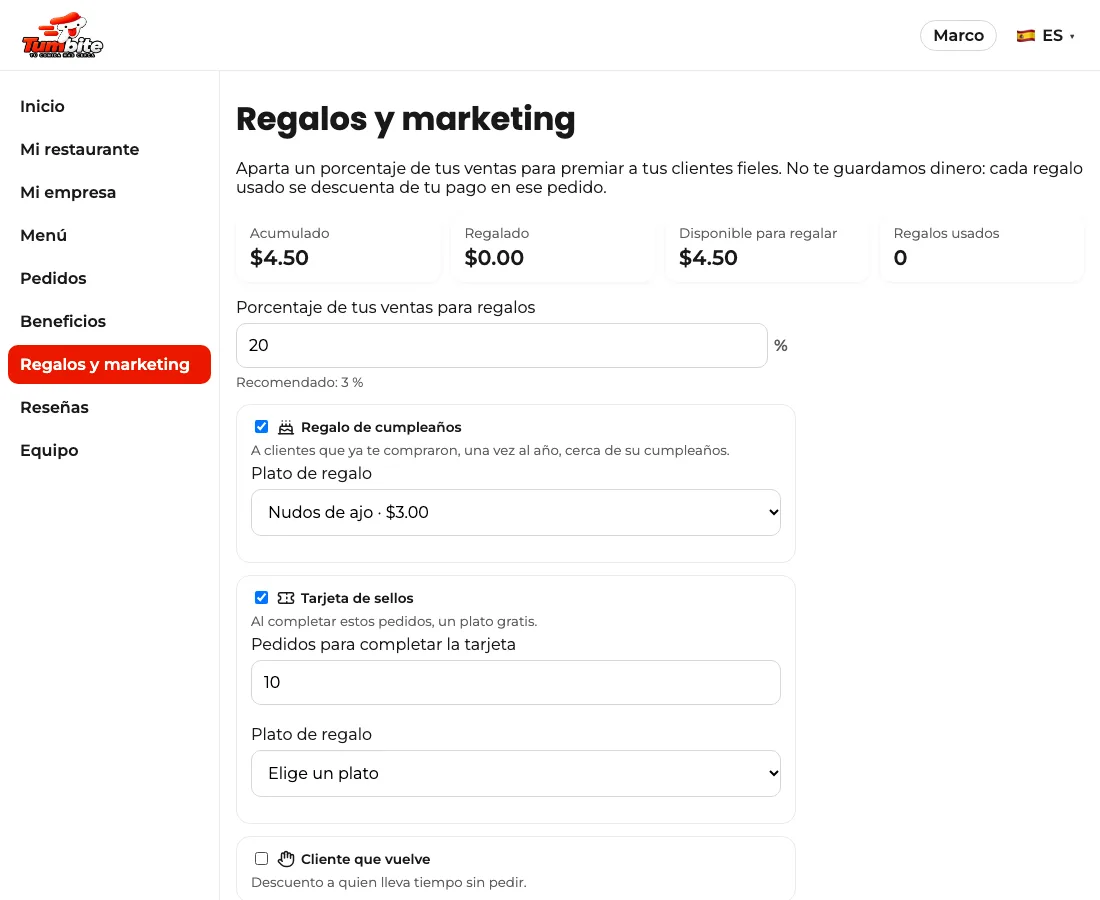
Task: Click the 'Cliente que vuelve' label
Action: pyautogui.click(x=365, y=859)
